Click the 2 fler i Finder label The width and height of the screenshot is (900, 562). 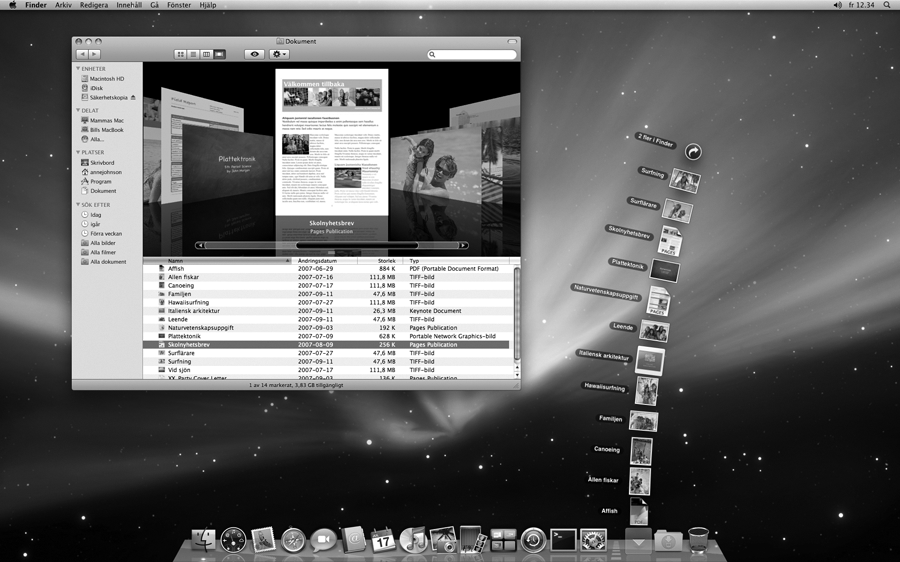[x=655, y=140]
